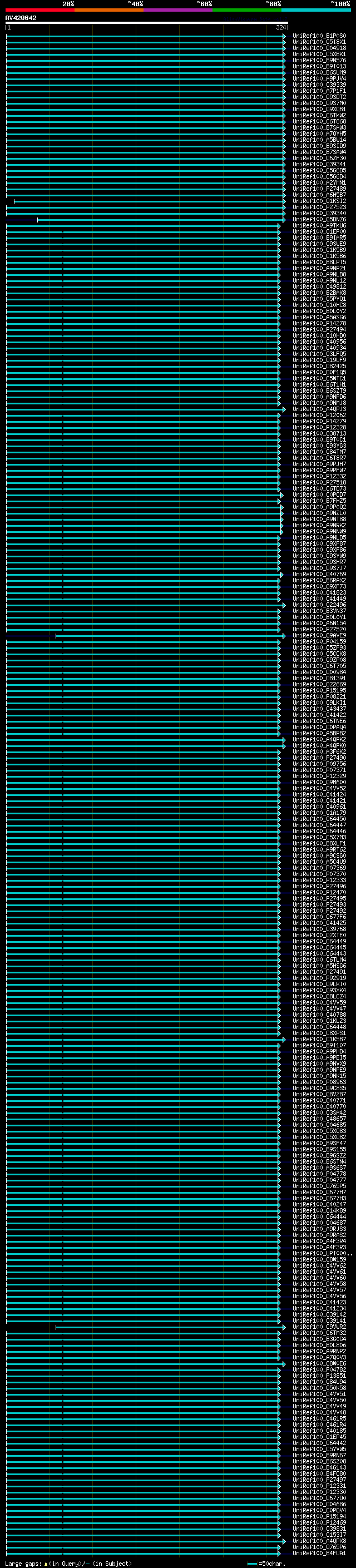Screen dimensions: 356x1568
Task: Click the AV420642 query name
Action: pos(21,18)
